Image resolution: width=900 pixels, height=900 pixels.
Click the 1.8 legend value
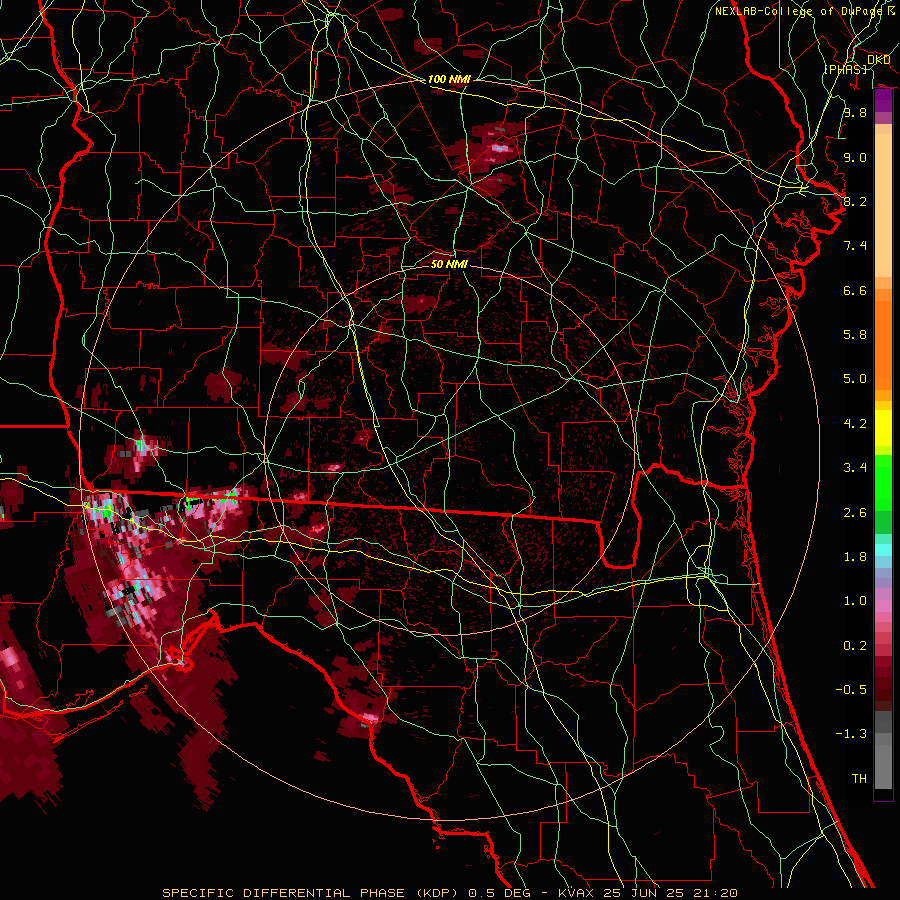(855, 557)
